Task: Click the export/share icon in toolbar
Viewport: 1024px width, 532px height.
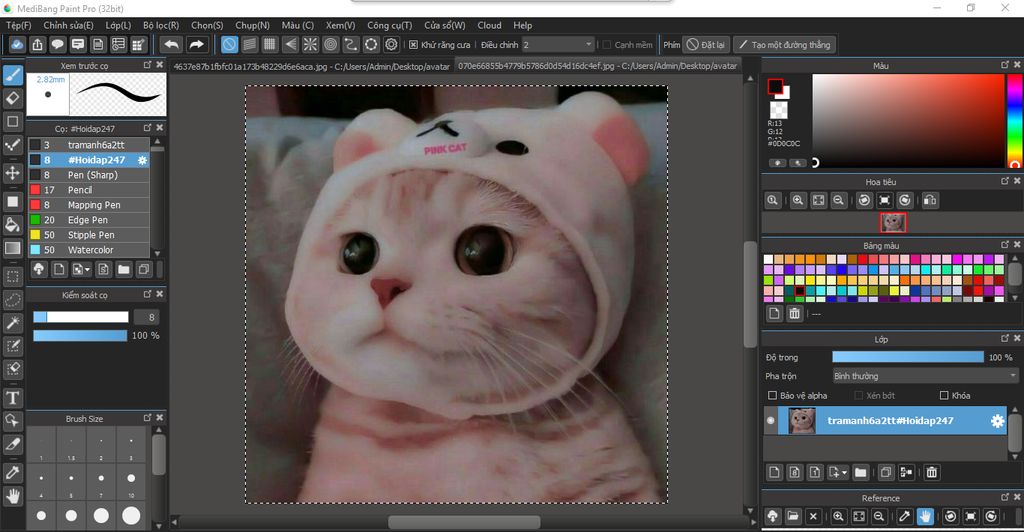Action: pyautogui.click(x=37, y=44)
